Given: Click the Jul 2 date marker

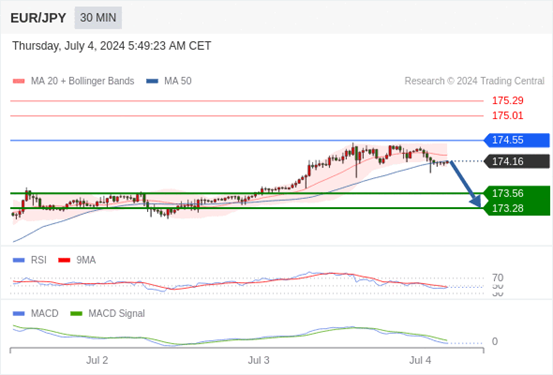Looking at the screenshot, I should coord(97,360).
